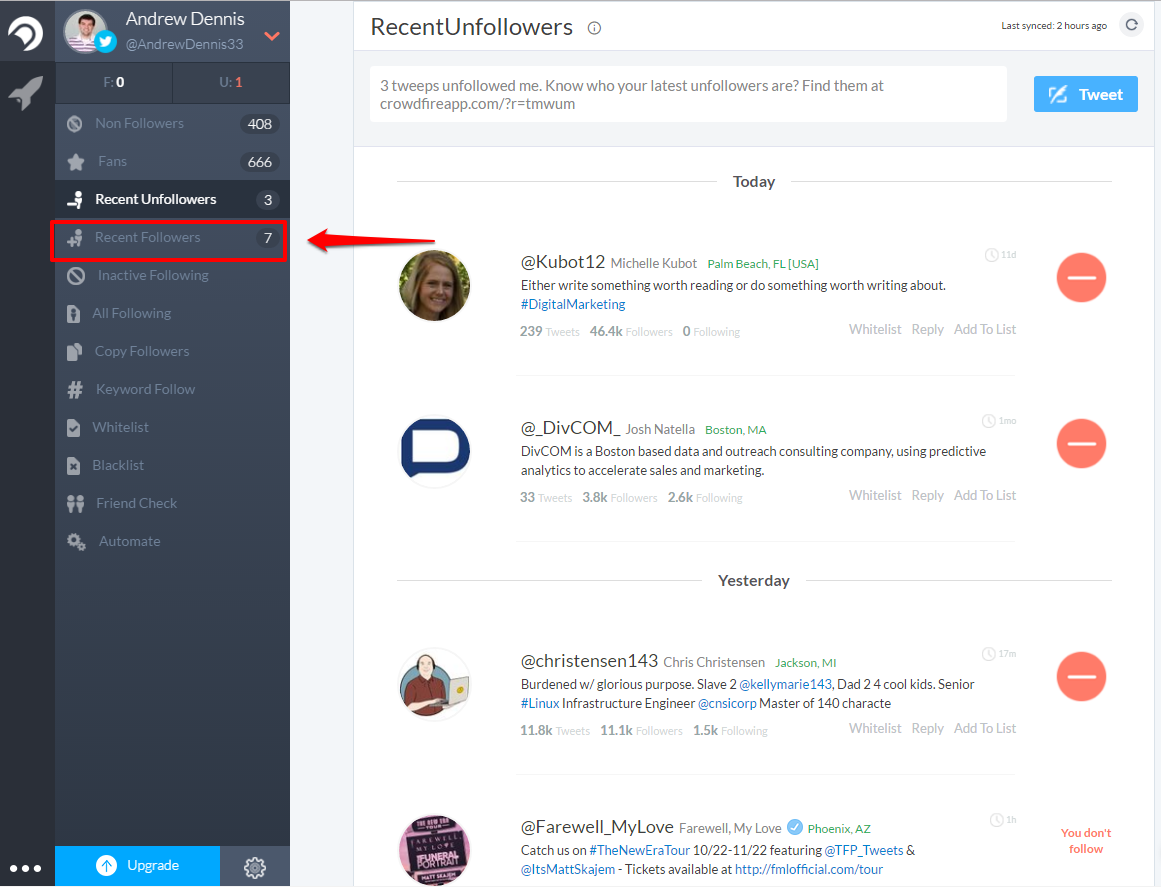Whitelist the user @Kubot12
Screen dimensions: 1161x887
[874, 328]
